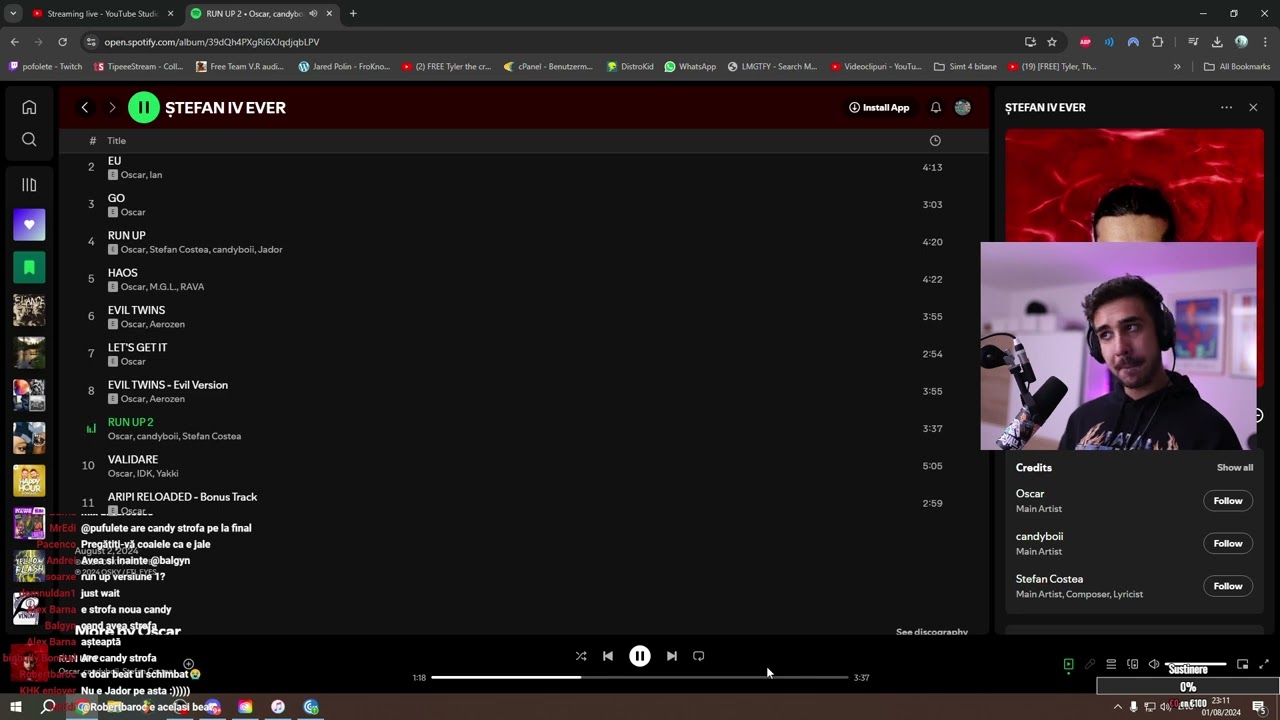Open the Adblock Plus extension
This screenshot has height=720, width=1280.
pyautogui.click(x=1085, y=42)
